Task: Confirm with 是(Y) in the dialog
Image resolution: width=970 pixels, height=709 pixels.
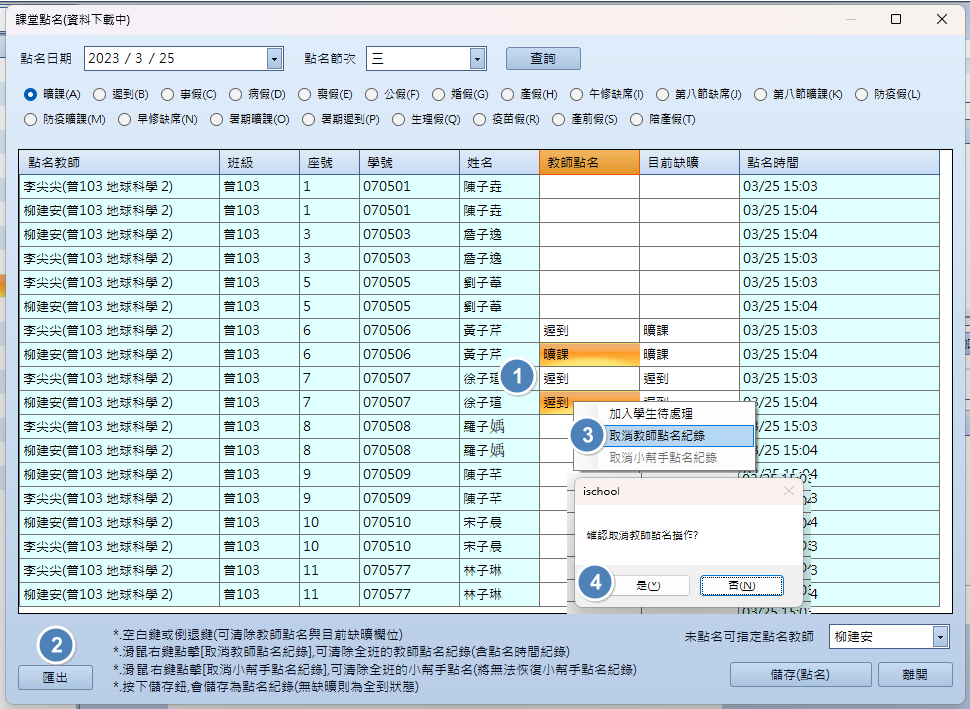Action: click(x=649, y=585)
